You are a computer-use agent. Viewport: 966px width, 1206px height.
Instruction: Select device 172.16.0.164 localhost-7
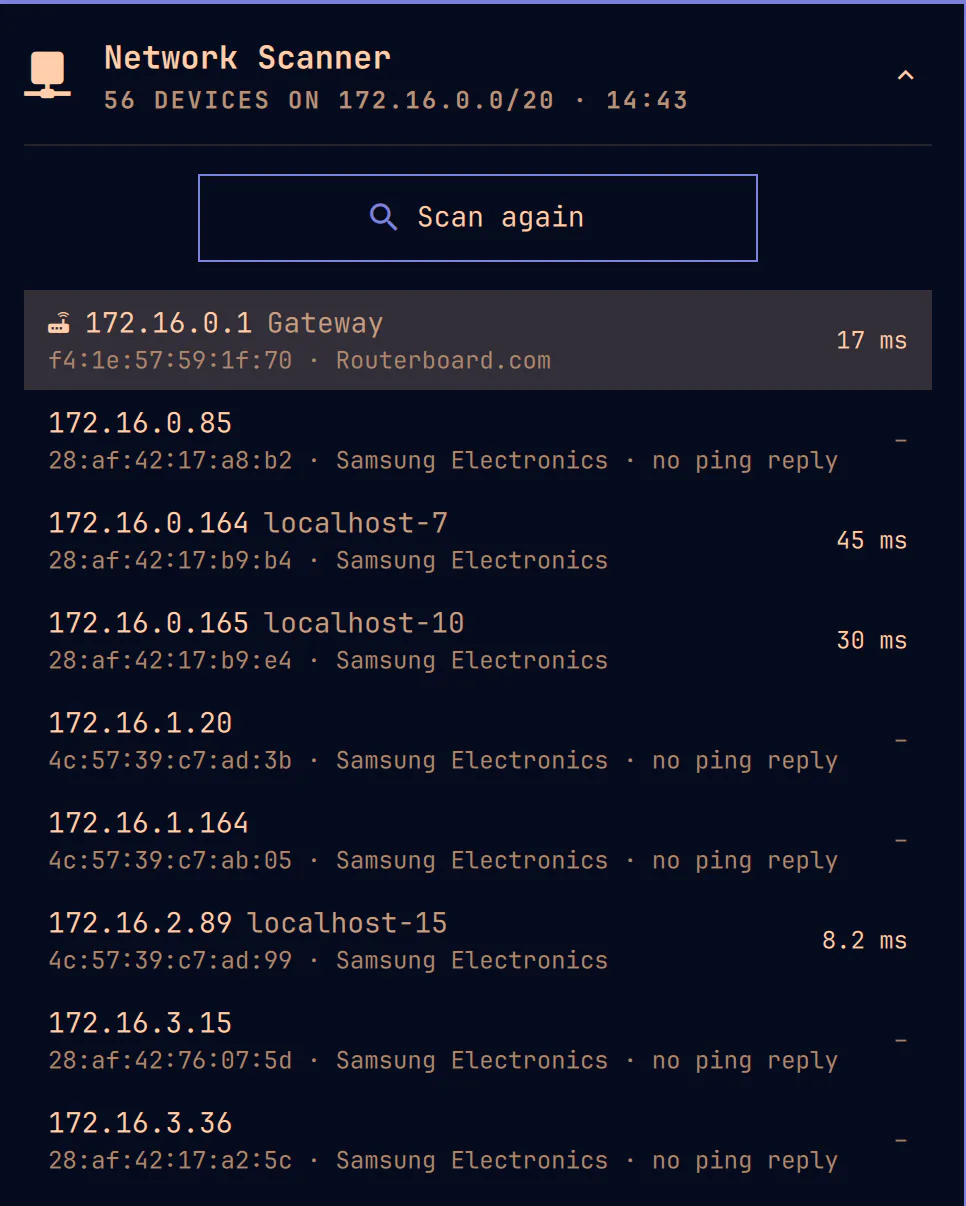point(478,540)
